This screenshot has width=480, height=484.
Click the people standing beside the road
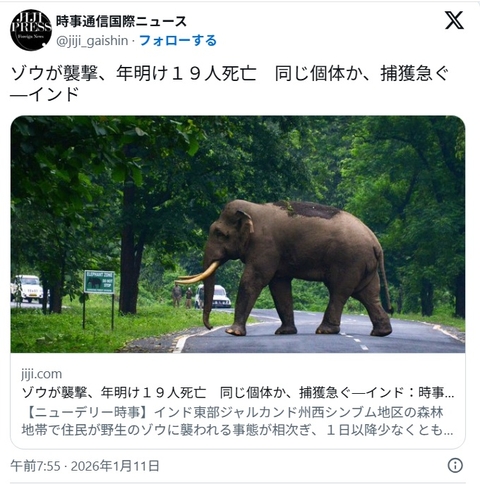182,295
